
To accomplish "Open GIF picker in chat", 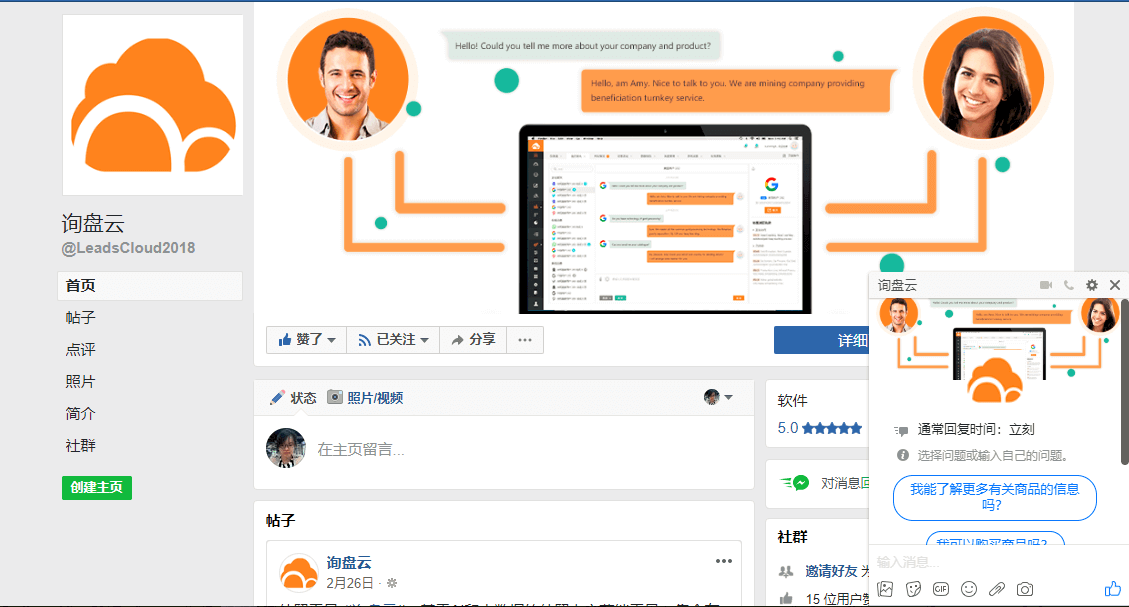I will pyautogui.click(x=940, y=589).
